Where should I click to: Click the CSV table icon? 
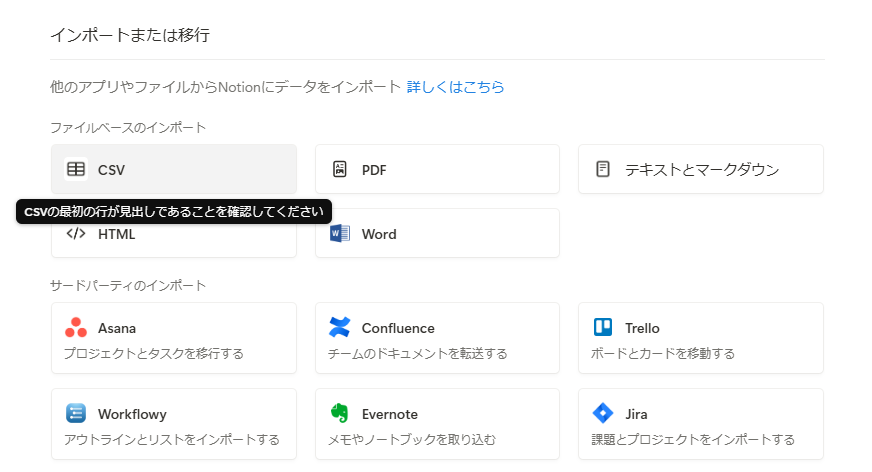coord(76,169)
